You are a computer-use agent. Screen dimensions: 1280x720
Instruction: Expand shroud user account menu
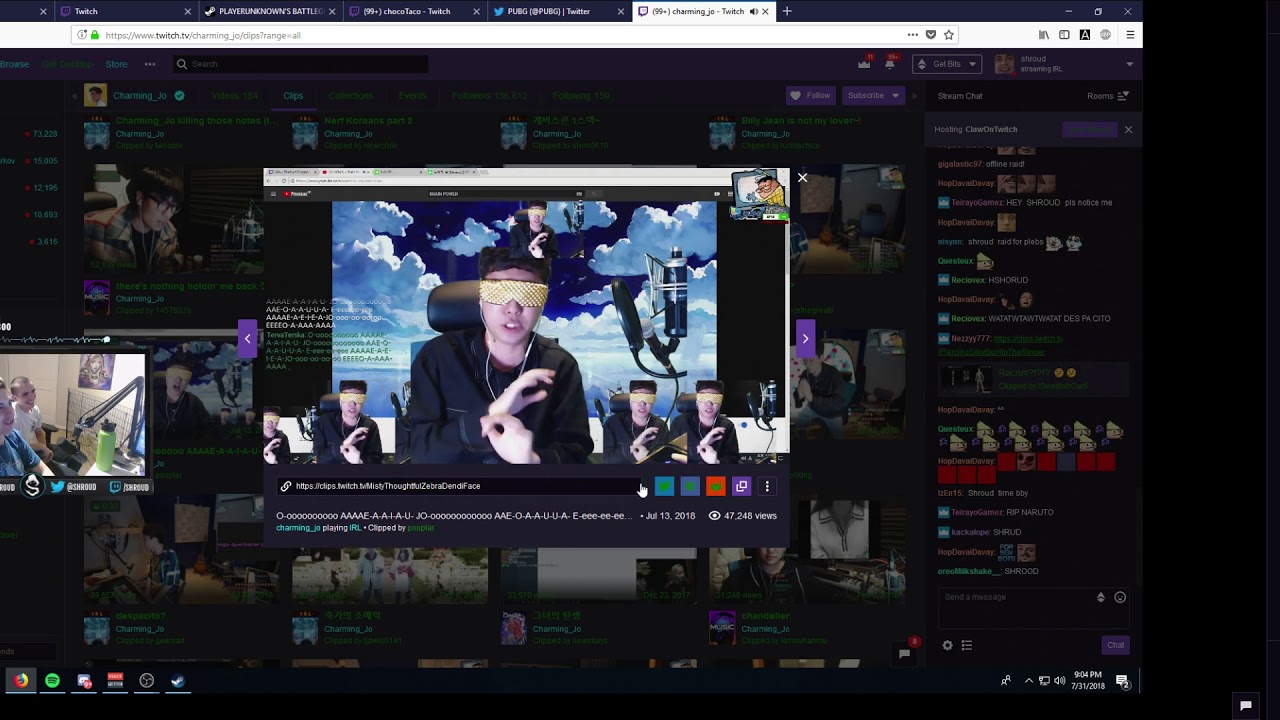(1129, 64)
